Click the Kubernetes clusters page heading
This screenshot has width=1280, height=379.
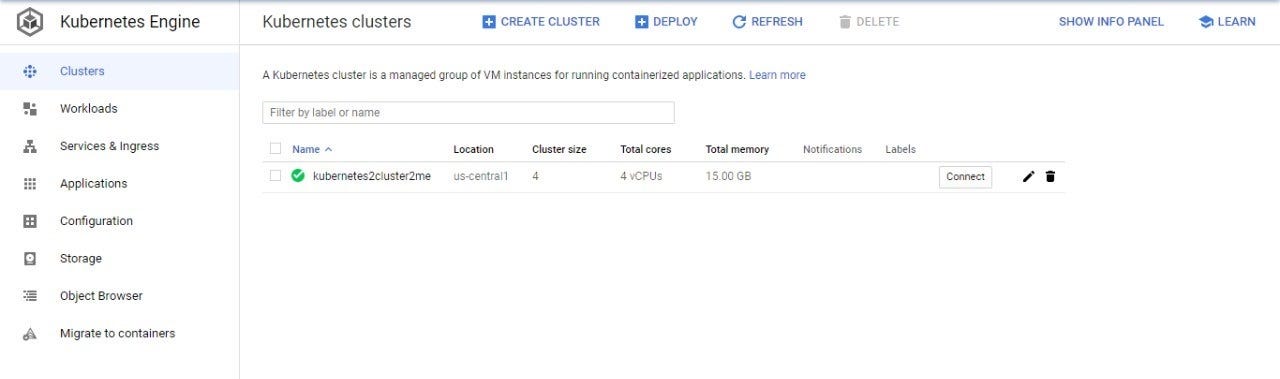click(x=336, y=22)
